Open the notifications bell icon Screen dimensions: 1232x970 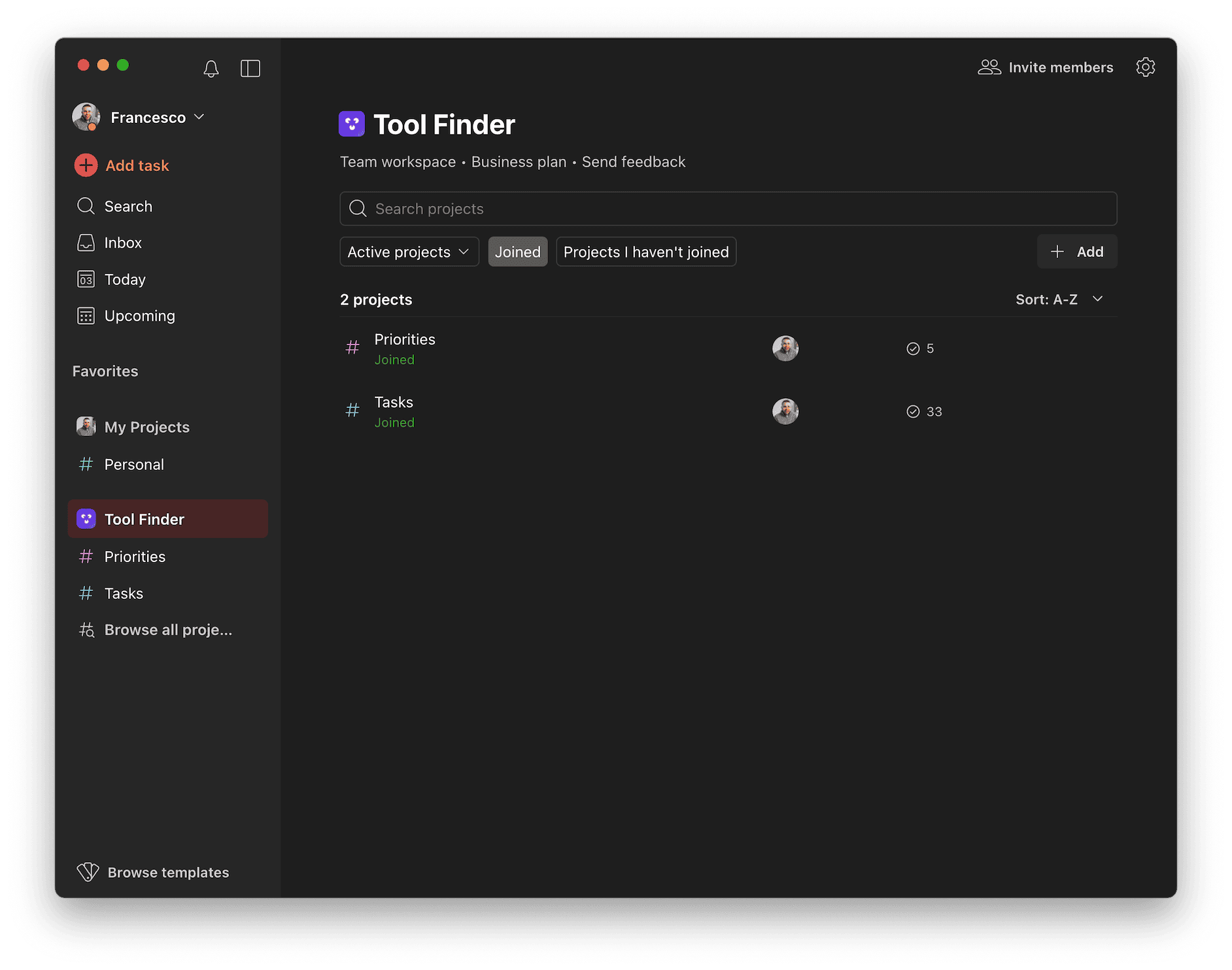point(211,67)
